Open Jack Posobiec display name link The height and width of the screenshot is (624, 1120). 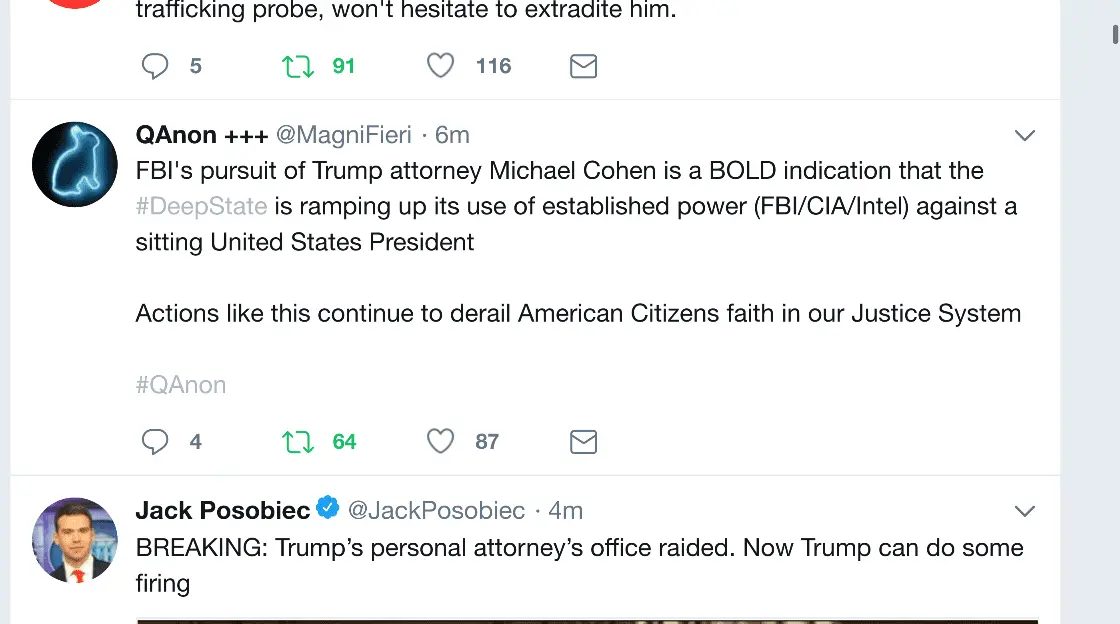click(x=223, y=511)
